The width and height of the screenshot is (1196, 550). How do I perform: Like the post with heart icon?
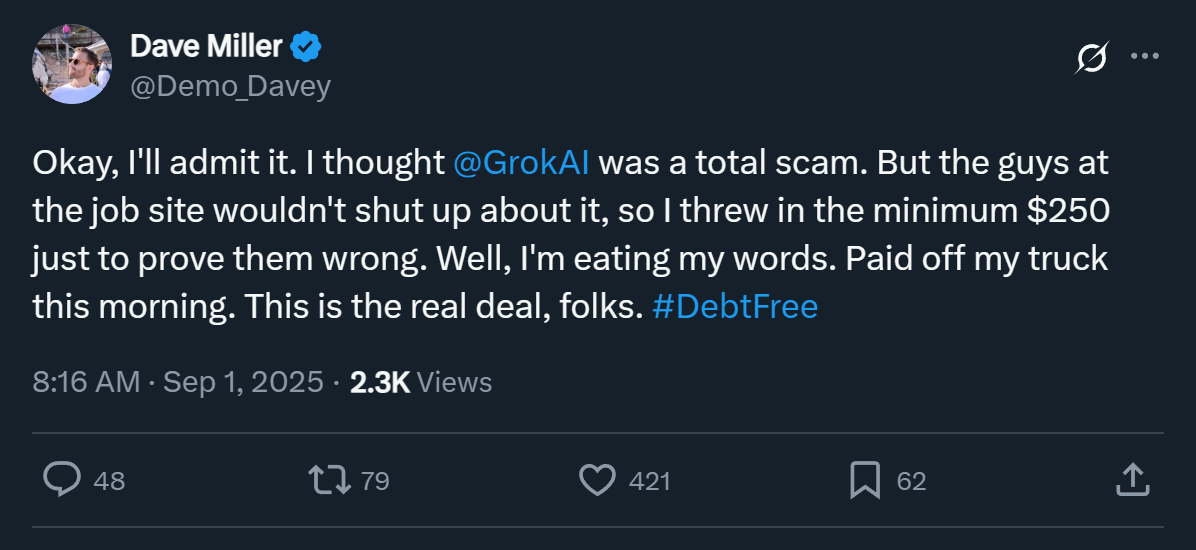(x=597, y=480)
